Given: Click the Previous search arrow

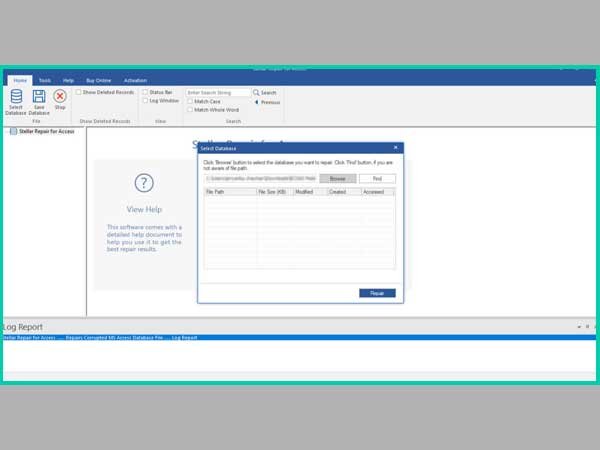Looking at the screenshot, I should click(257, 102).
